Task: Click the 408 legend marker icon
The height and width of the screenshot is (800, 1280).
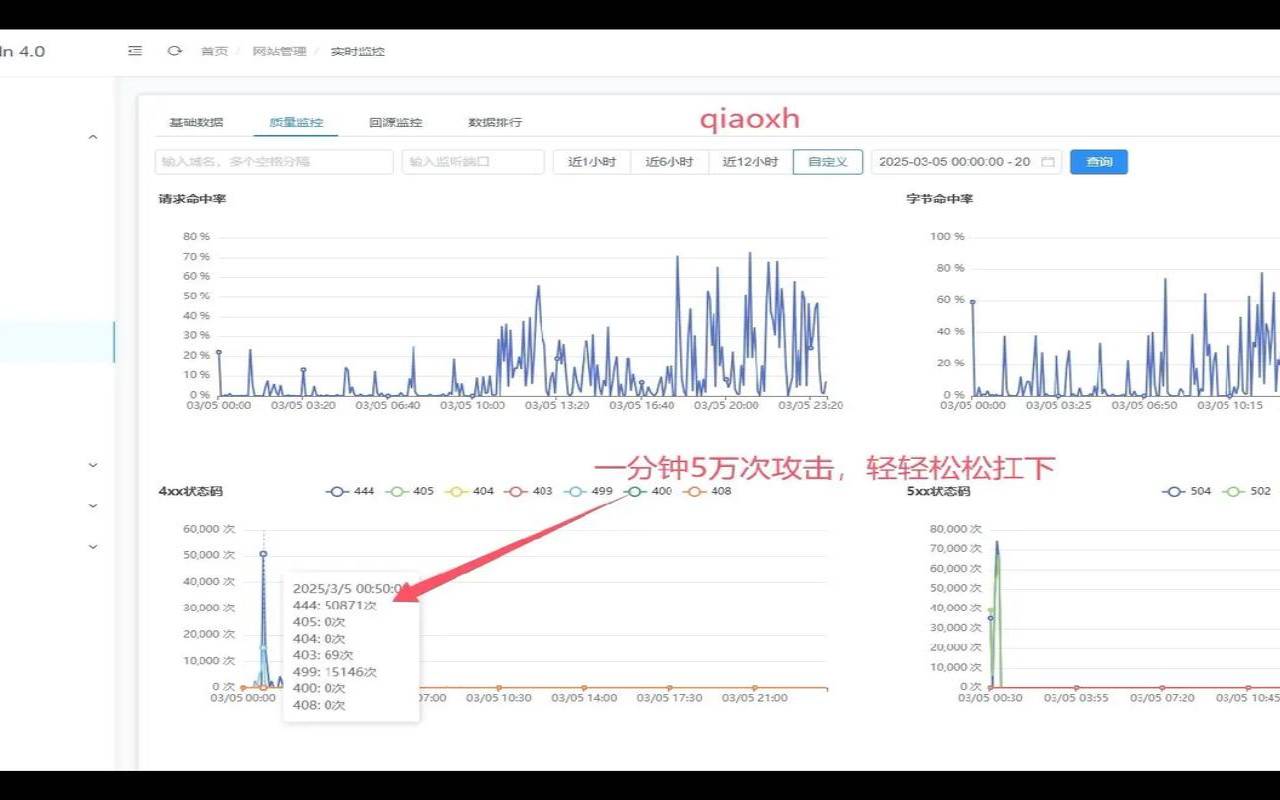Action: pos(694,491)
